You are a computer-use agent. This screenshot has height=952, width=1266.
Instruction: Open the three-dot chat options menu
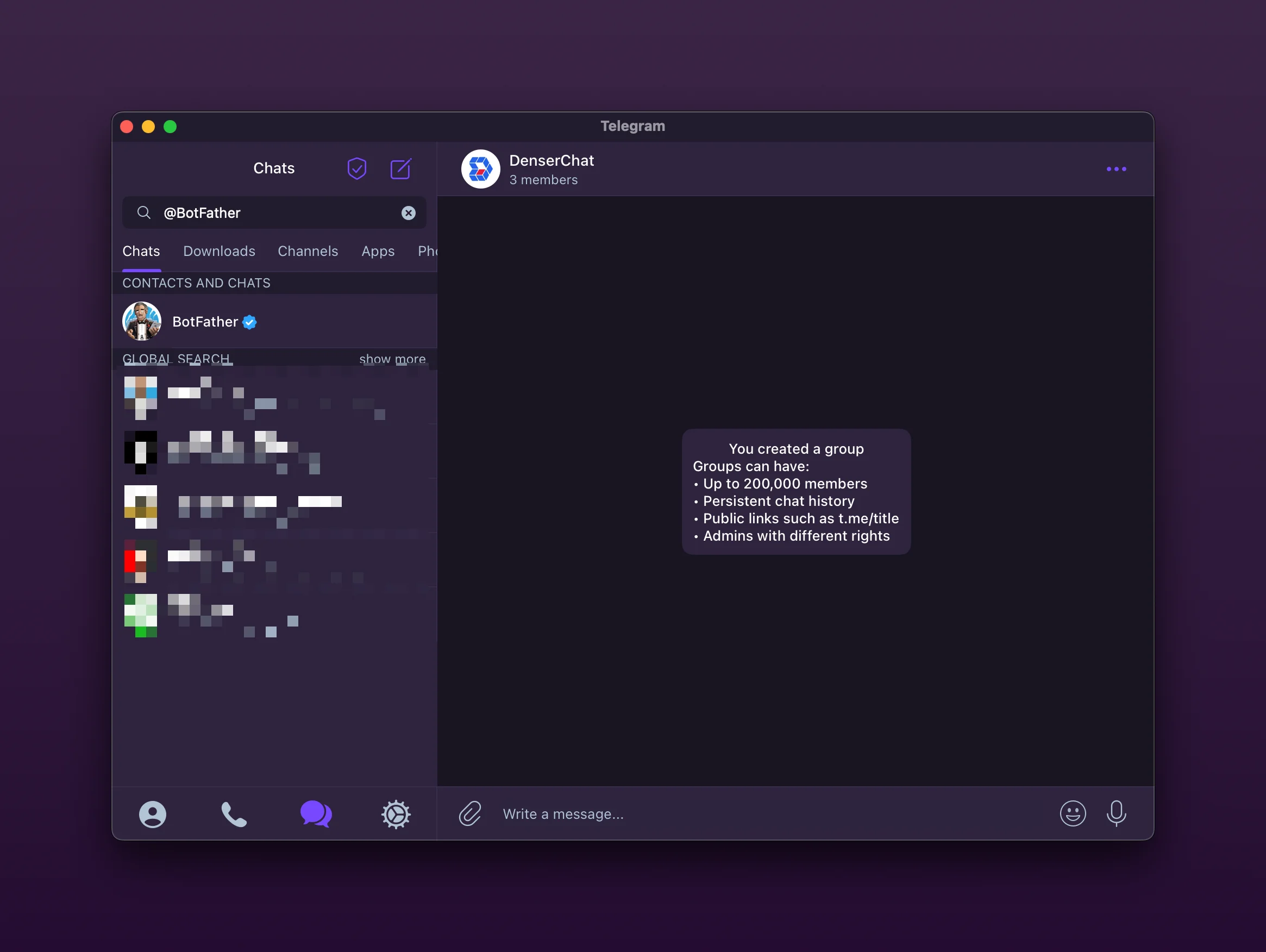tap(1116, 168)
